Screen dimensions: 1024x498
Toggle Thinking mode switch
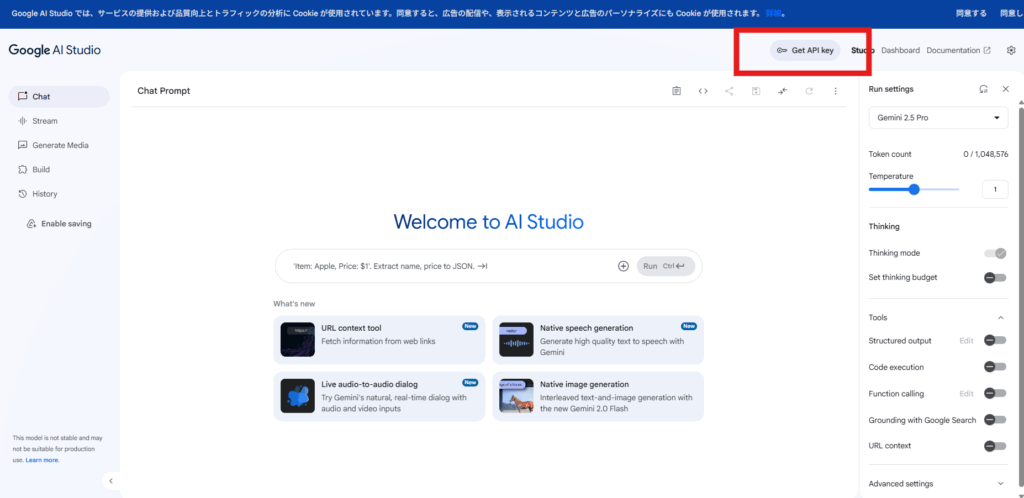[x=995, y=253]
